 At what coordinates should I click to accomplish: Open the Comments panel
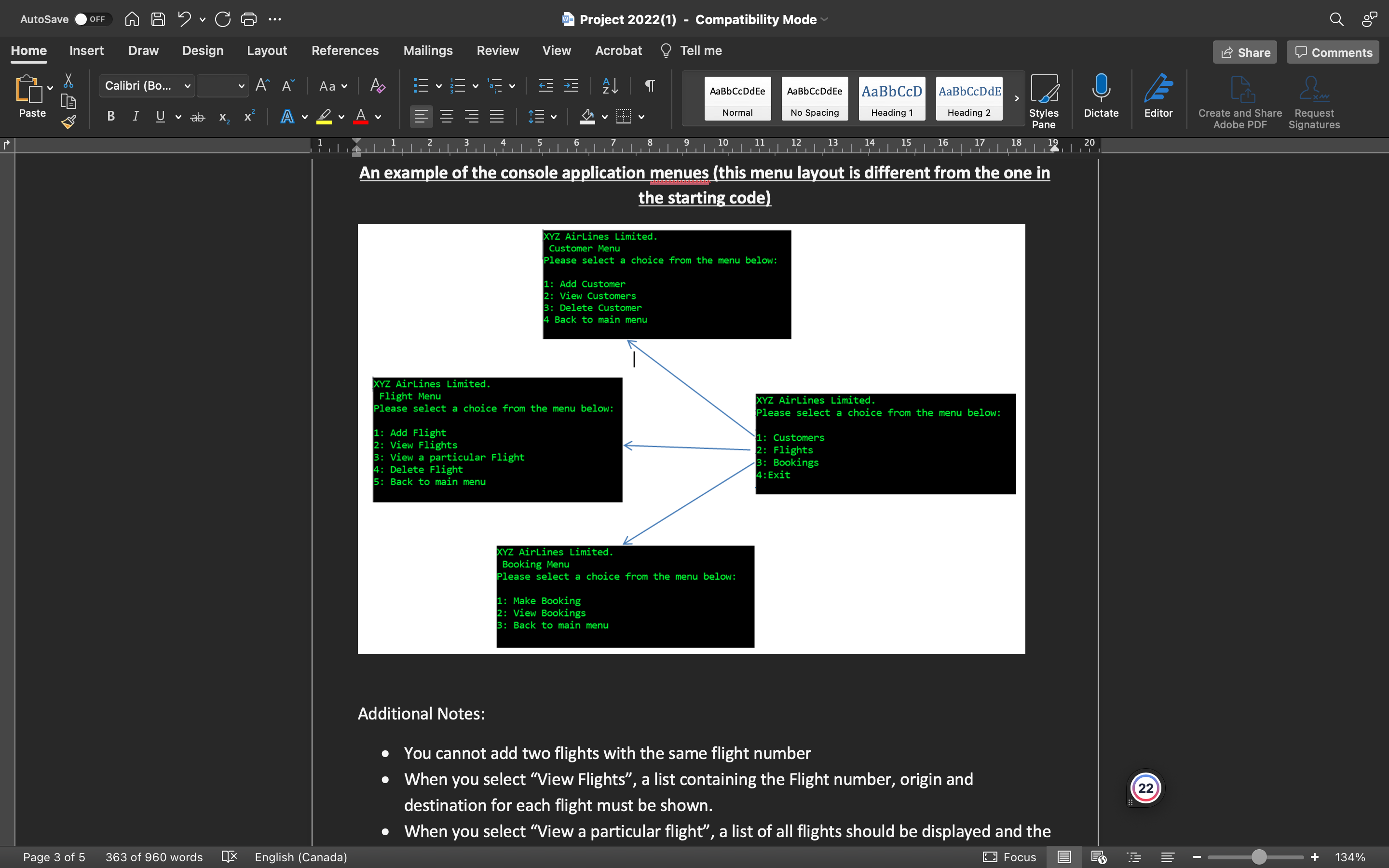[1332, 52]
